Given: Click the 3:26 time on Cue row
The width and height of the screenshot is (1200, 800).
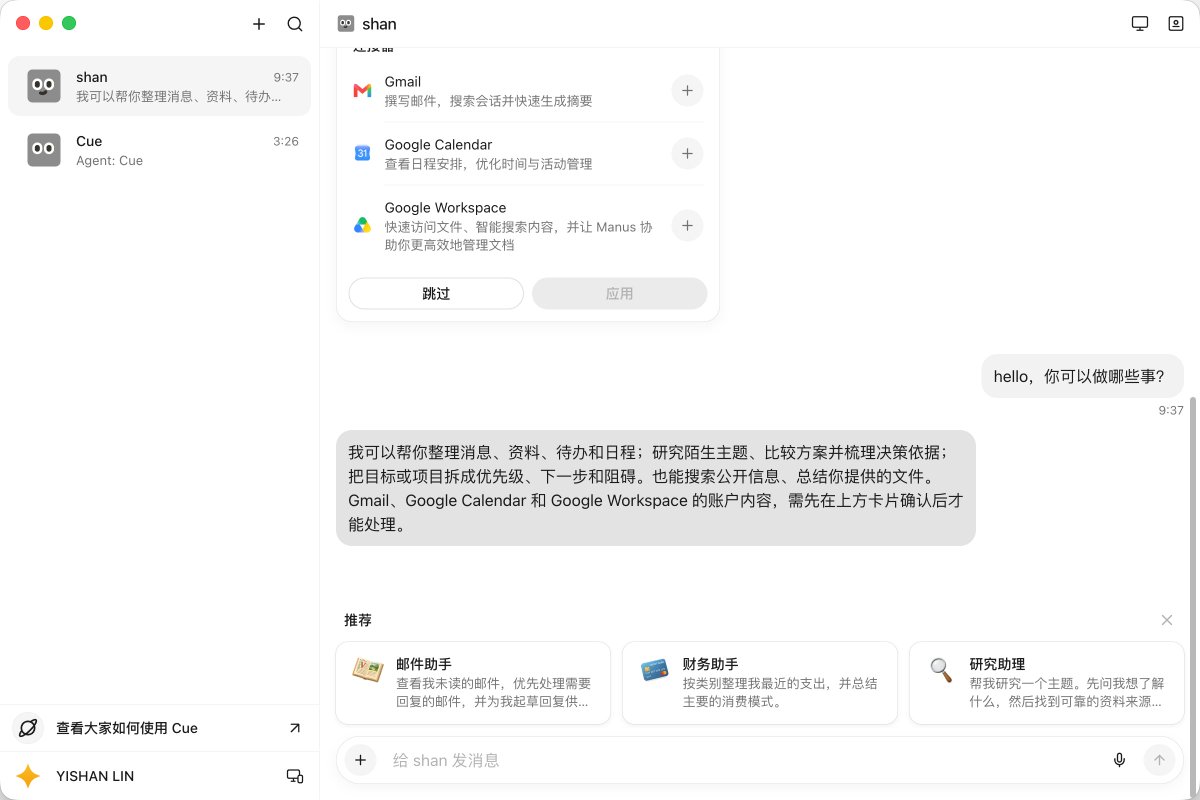Looking at the screenshot, I should coord(286,141).
